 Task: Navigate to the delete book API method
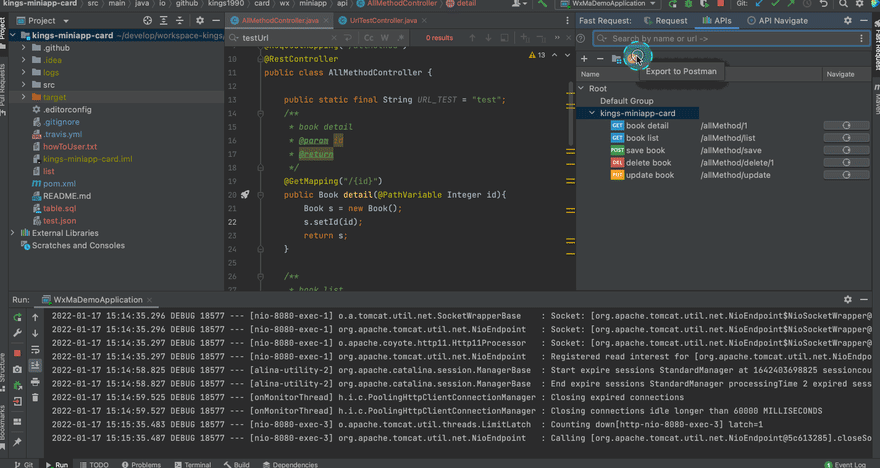coord(846,163)
